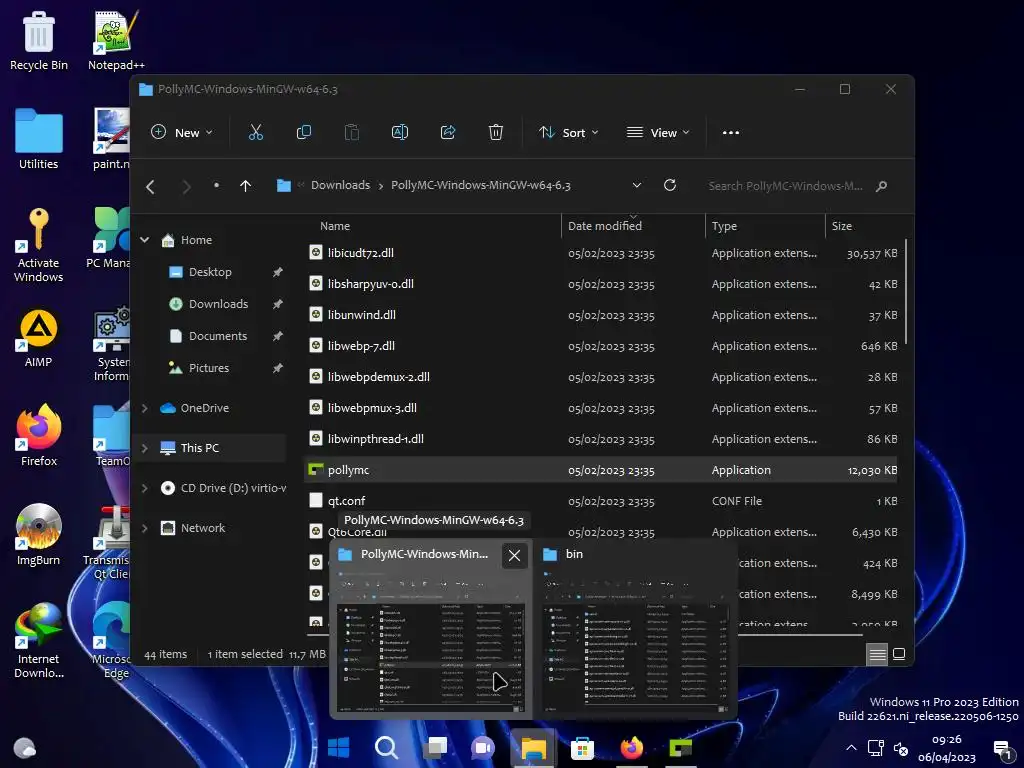The width and height of the screenshot is (1024, 768).
Task: Open Task View on taskbar
Action: pyautogui.click(x=435, y=748)
